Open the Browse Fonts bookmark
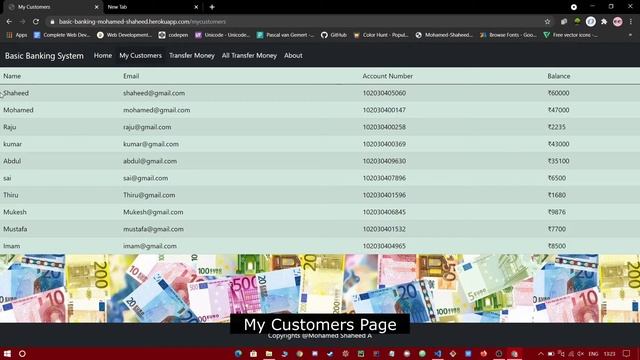640x360 pixels. pyautogui.click(x=509, y=35)
